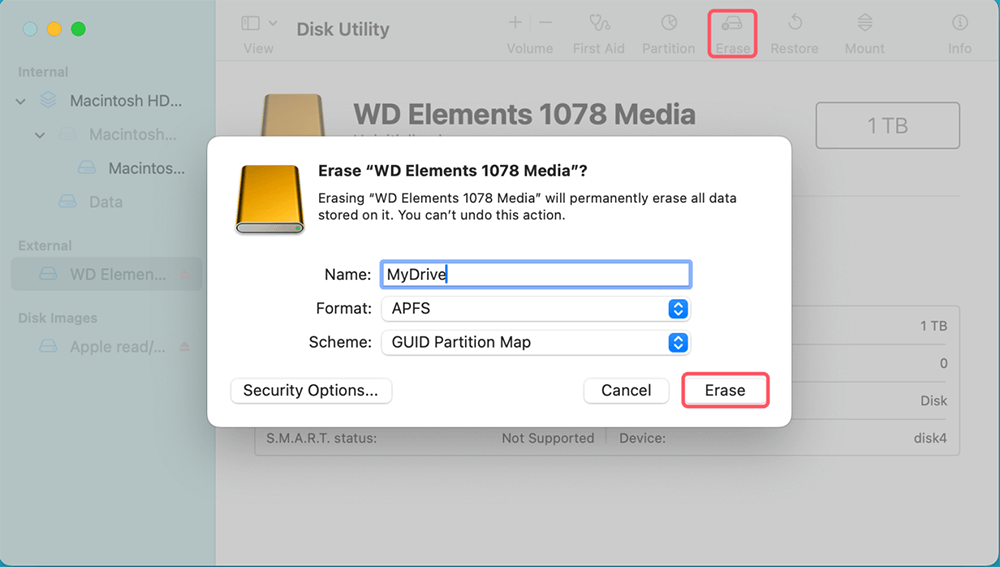Click the add Volume plus icon

(515, 22)
